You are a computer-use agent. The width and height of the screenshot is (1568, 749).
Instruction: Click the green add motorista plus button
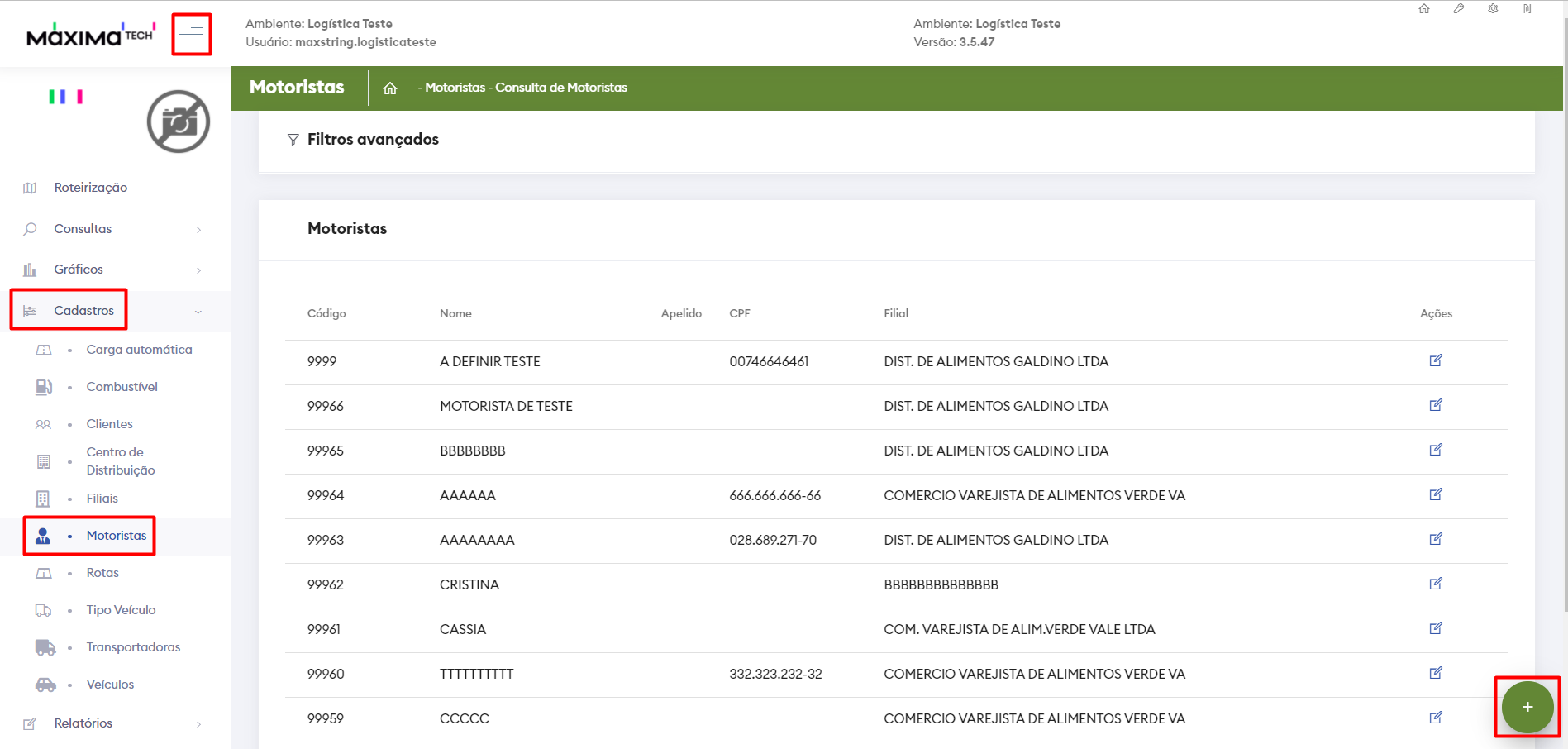tap(1527, 707)
